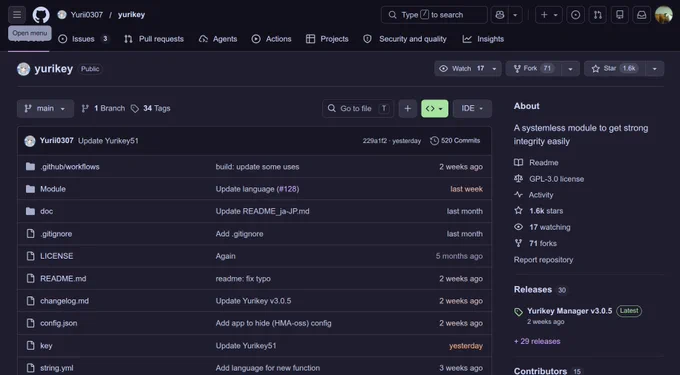Open Copilot chat icon in header
Image resolution: width=680 pixels, height=375 pixels.
(x=500, y=15)
